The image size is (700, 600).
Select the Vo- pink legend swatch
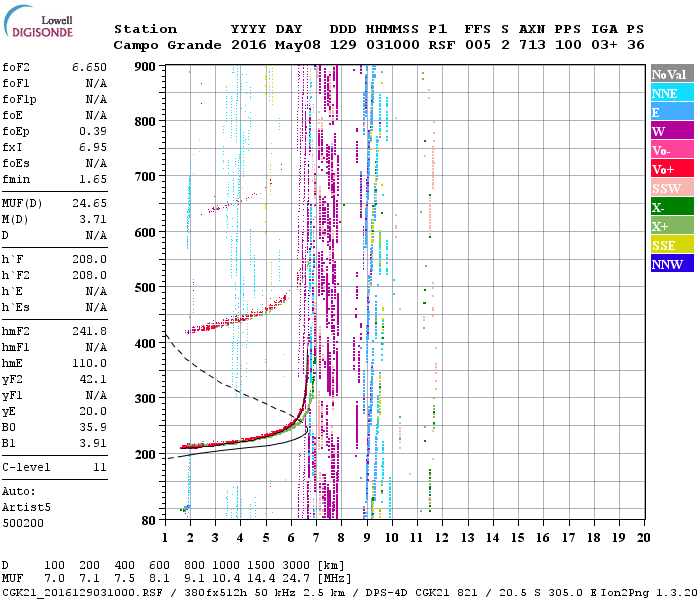pyautogui.click(x=672, y=150)
